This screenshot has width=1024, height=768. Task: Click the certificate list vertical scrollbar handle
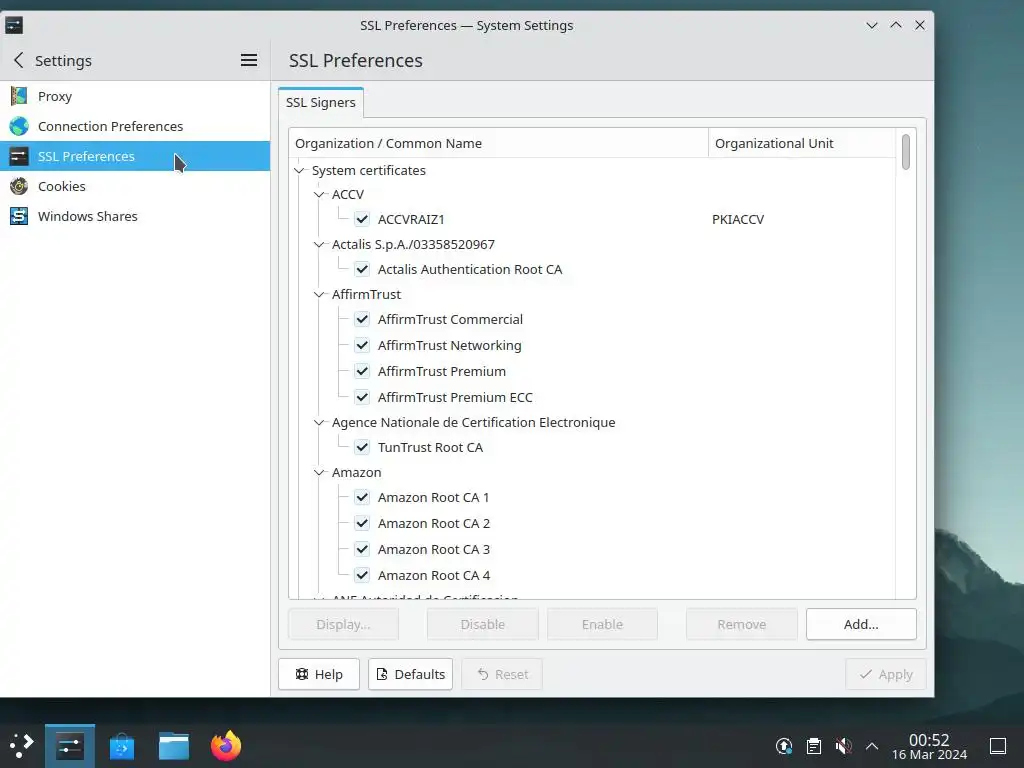906,152
